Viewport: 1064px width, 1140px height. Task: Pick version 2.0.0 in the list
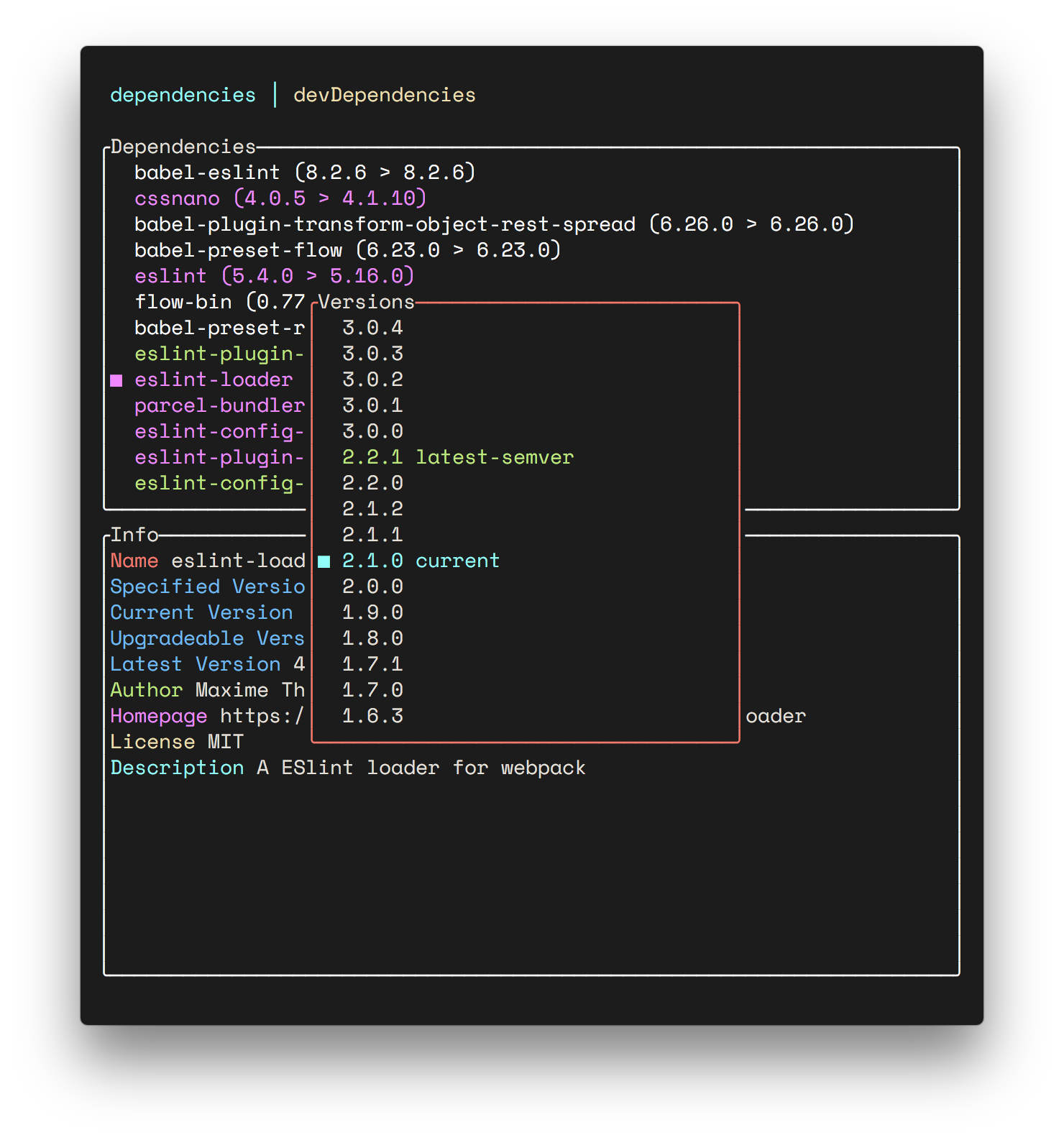click(x=372, y=587)
